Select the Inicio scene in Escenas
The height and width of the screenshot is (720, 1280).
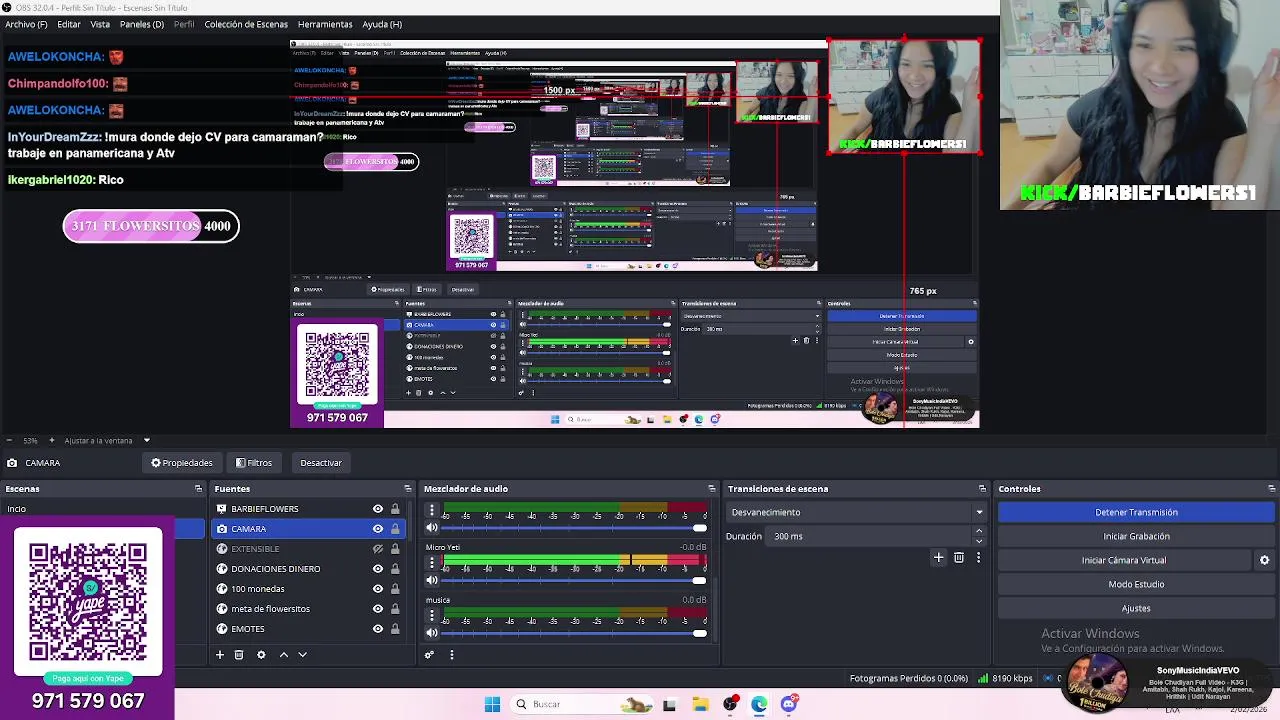pyautogui.click(x=17, y=509)
